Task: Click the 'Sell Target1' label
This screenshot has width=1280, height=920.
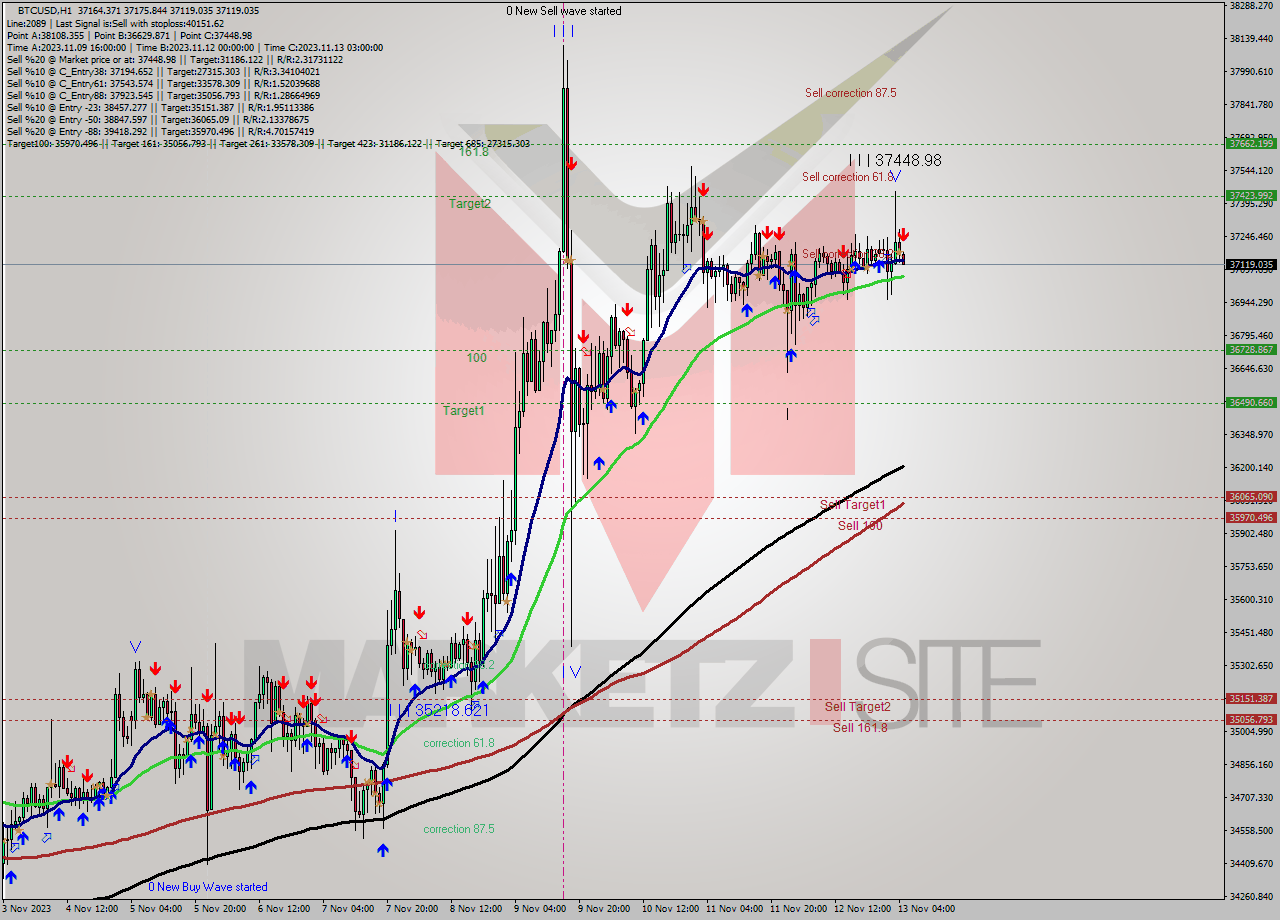Action: [x=853, y=505]
